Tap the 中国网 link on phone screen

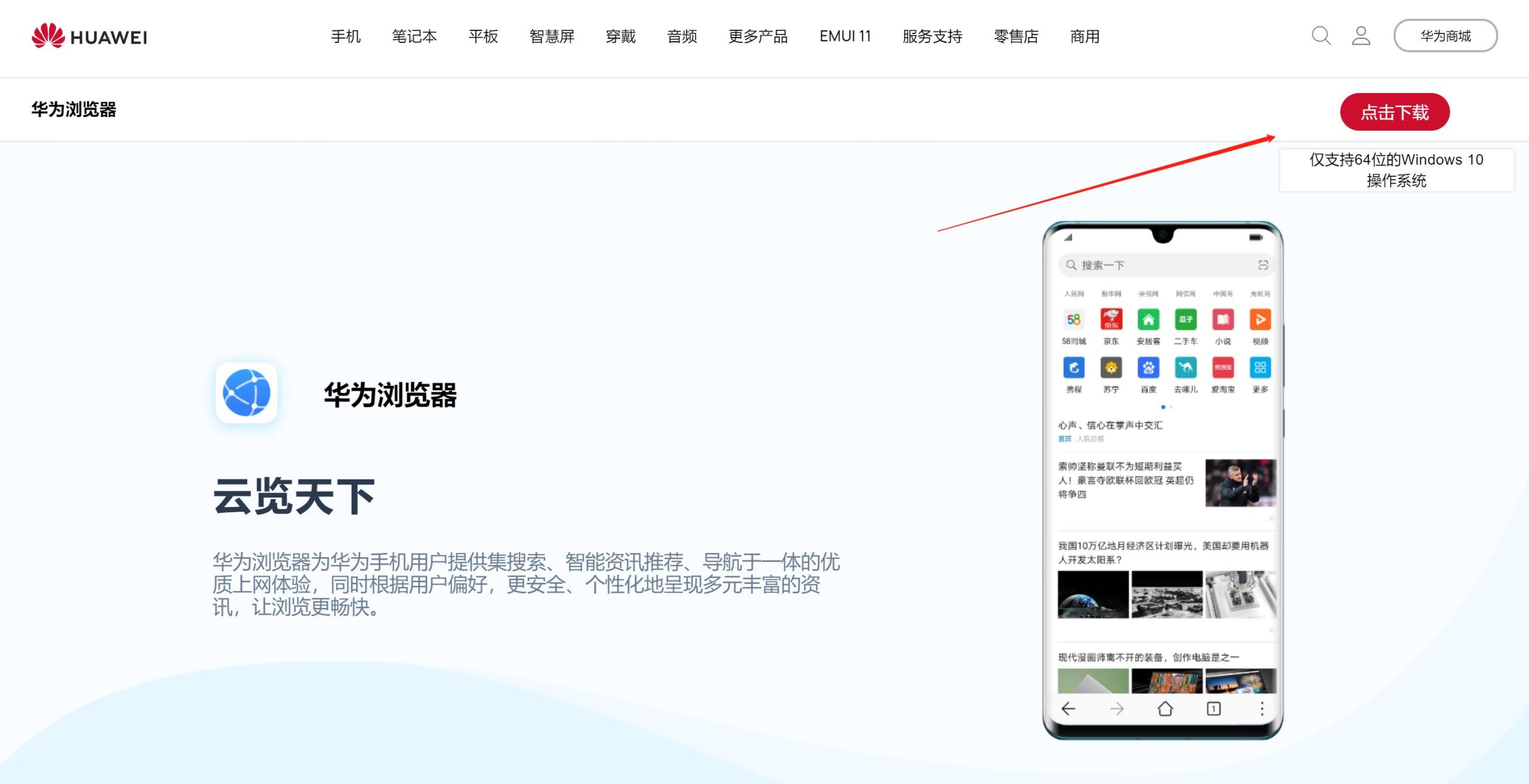[x=1223, y=294]
